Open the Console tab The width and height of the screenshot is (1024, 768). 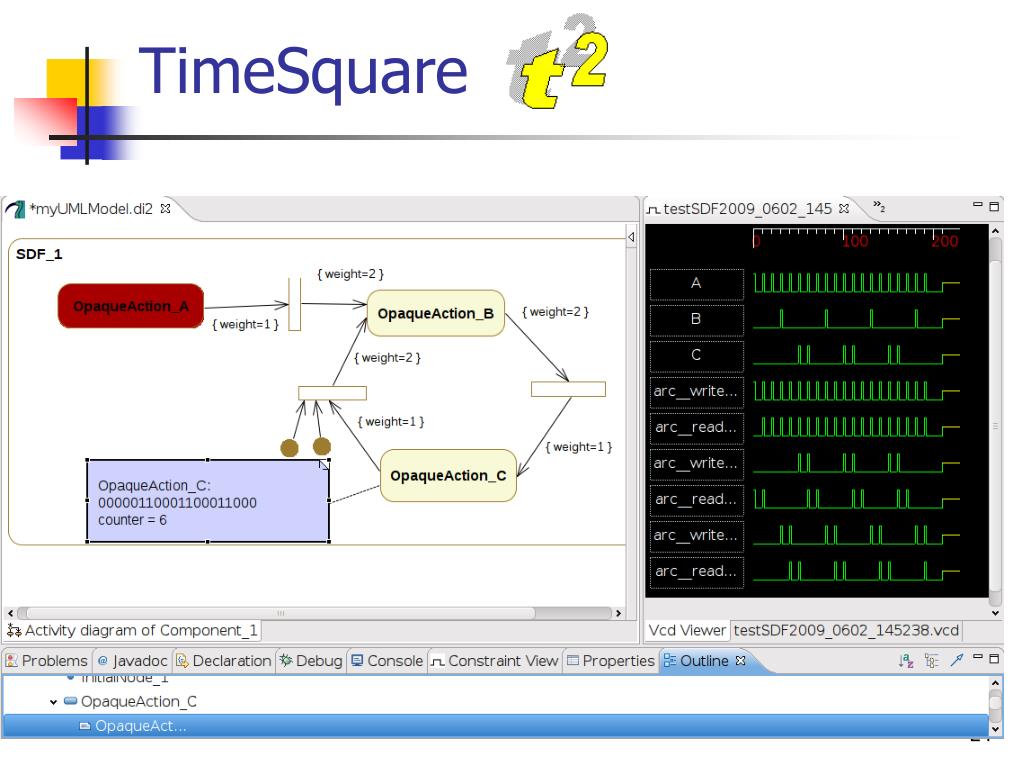(x=387, y=661)
